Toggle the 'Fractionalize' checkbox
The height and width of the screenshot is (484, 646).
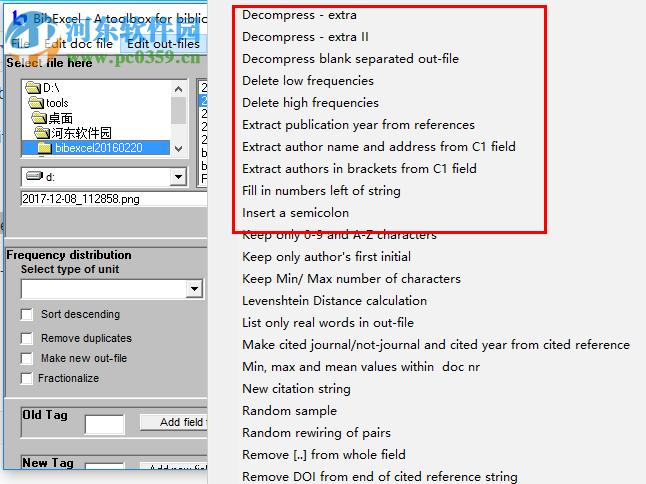point(27,379)
